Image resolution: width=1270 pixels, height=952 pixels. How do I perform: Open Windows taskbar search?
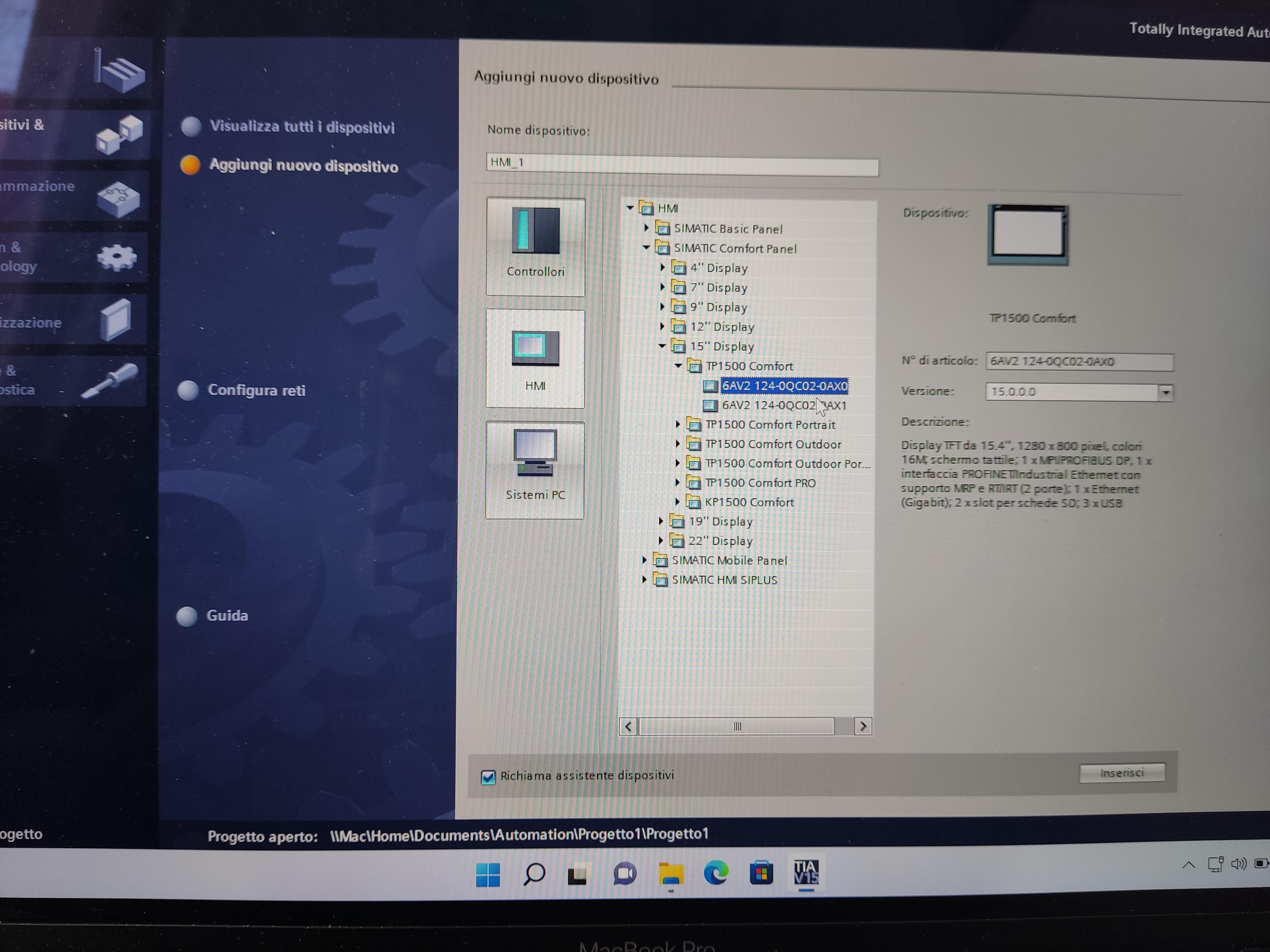[534, 874]
